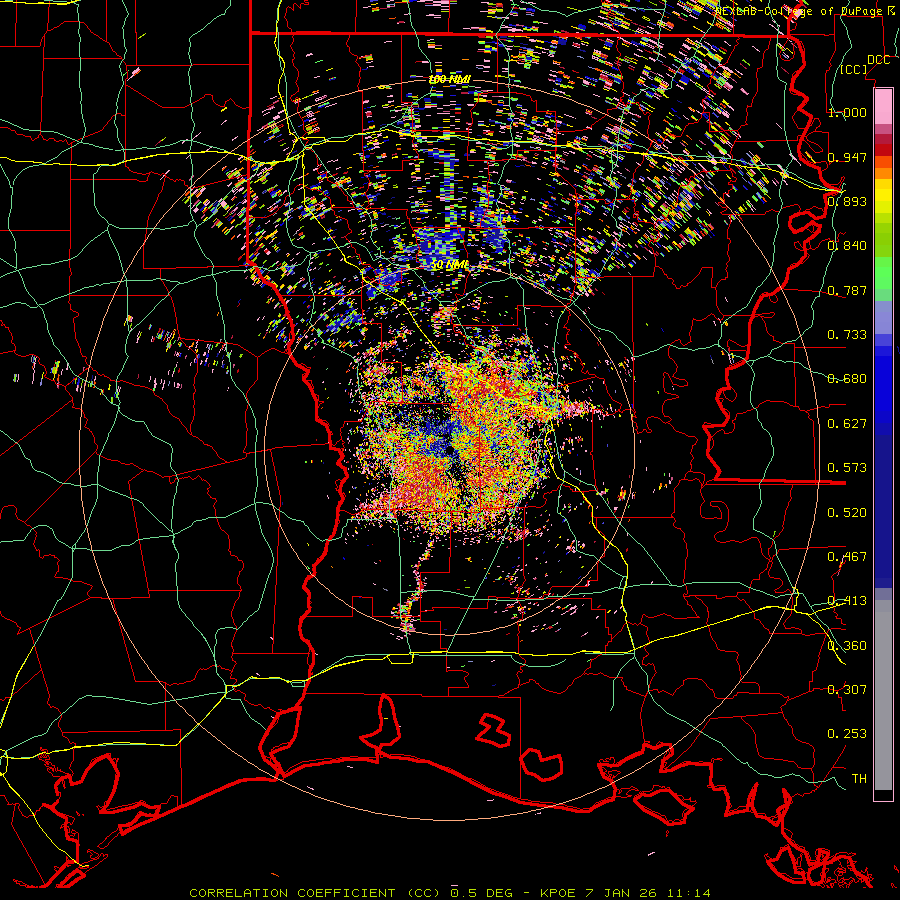This screenshot has height=900, width=900.
Task: Pick the gray segment of the color bar
Action: pos(883,695)
